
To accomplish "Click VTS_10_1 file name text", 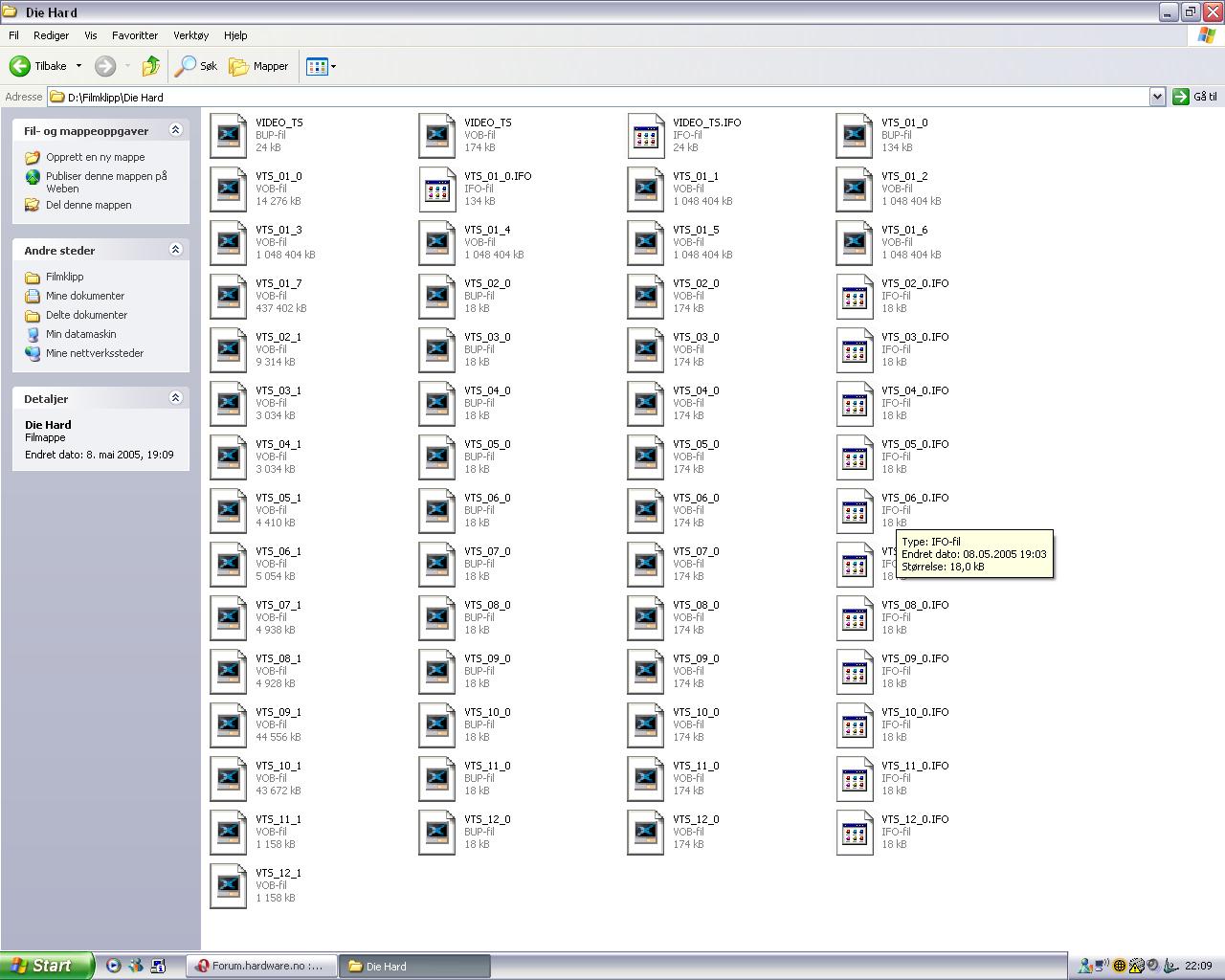I will pos(278,766).
